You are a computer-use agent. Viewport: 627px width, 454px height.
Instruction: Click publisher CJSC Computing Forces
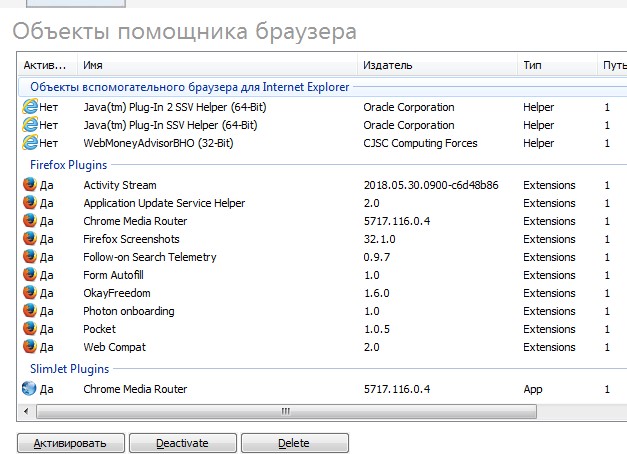point(420,143)
